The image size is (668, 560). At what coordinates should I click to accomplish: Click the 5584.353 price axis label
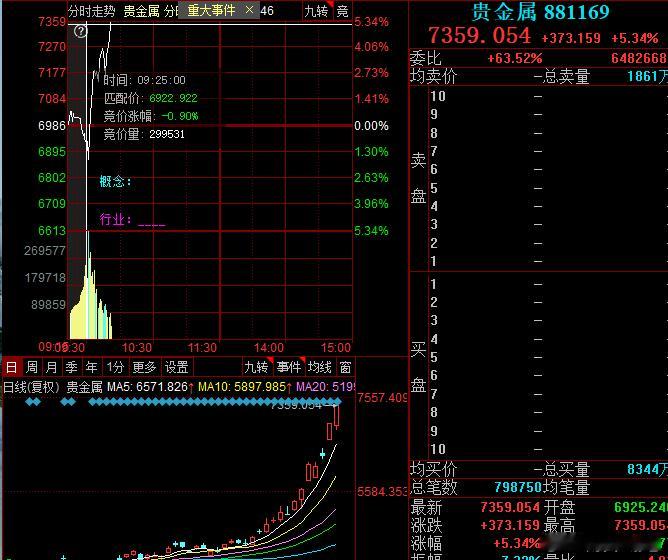pyautogui.click(x=382, y=492)
